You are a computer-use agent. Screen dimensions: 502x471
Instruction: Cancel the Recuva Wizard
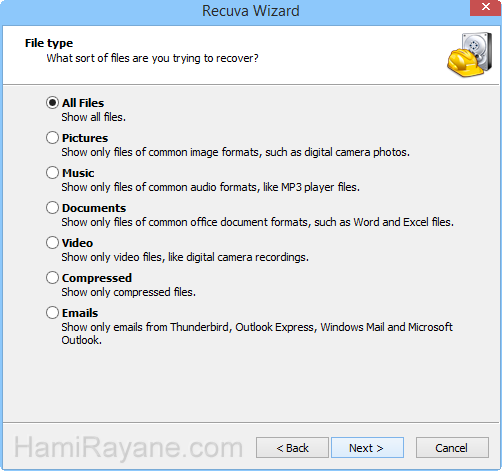pos(452,448)
